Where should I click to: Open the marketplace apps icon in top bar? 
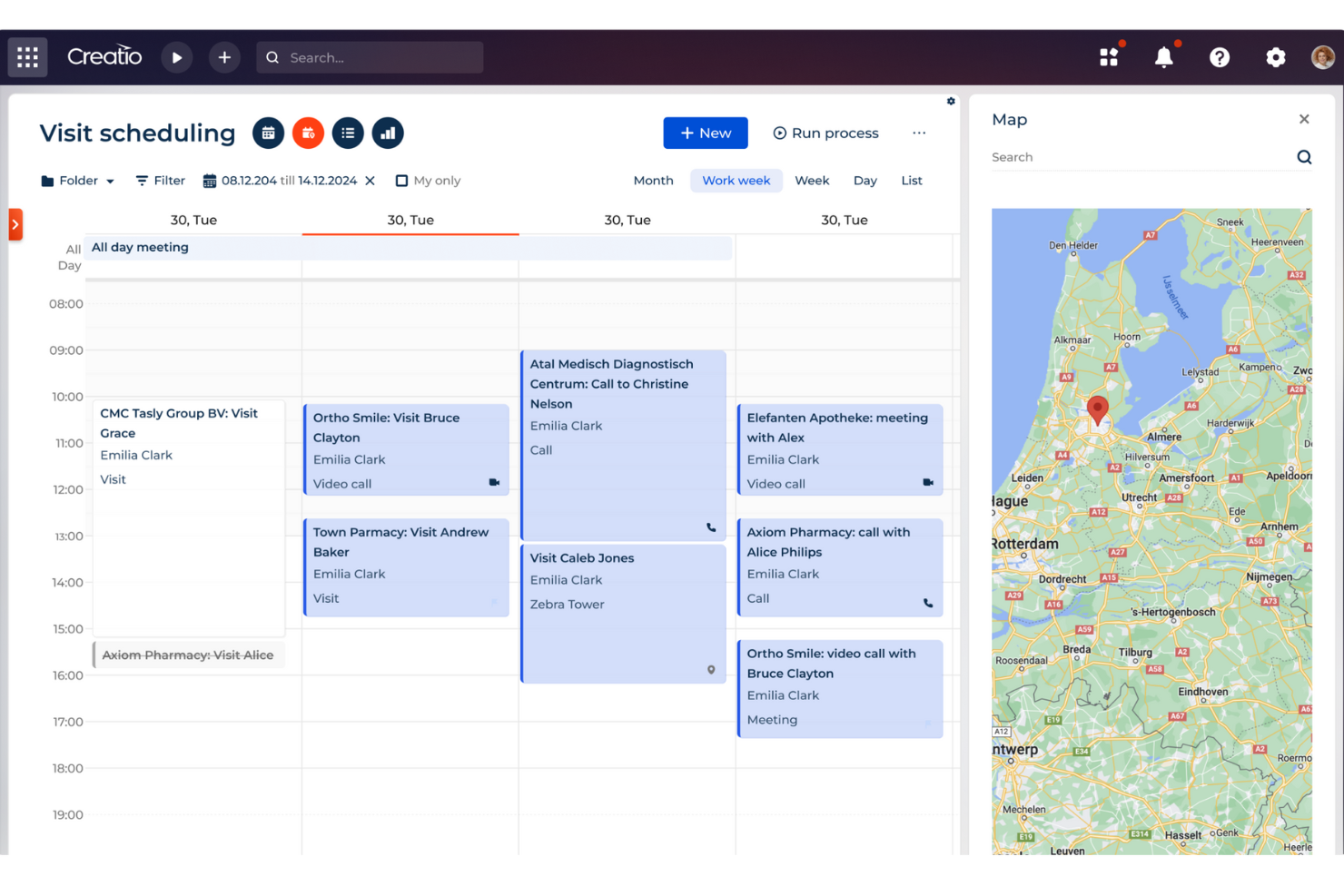click(x=1109, y=57)
